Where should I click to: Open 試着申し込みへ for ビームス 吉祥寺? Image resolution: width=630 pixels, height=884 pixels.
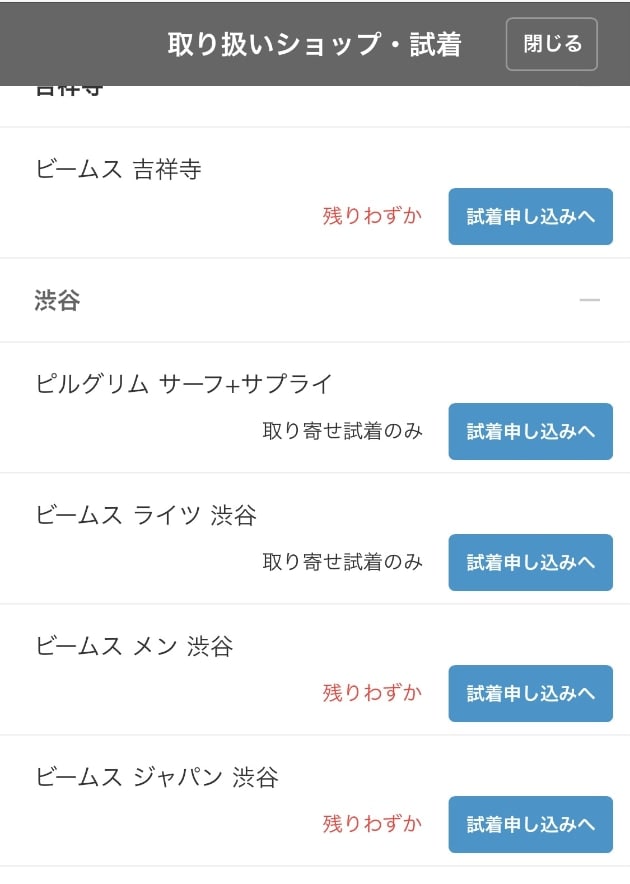[531, 216]
